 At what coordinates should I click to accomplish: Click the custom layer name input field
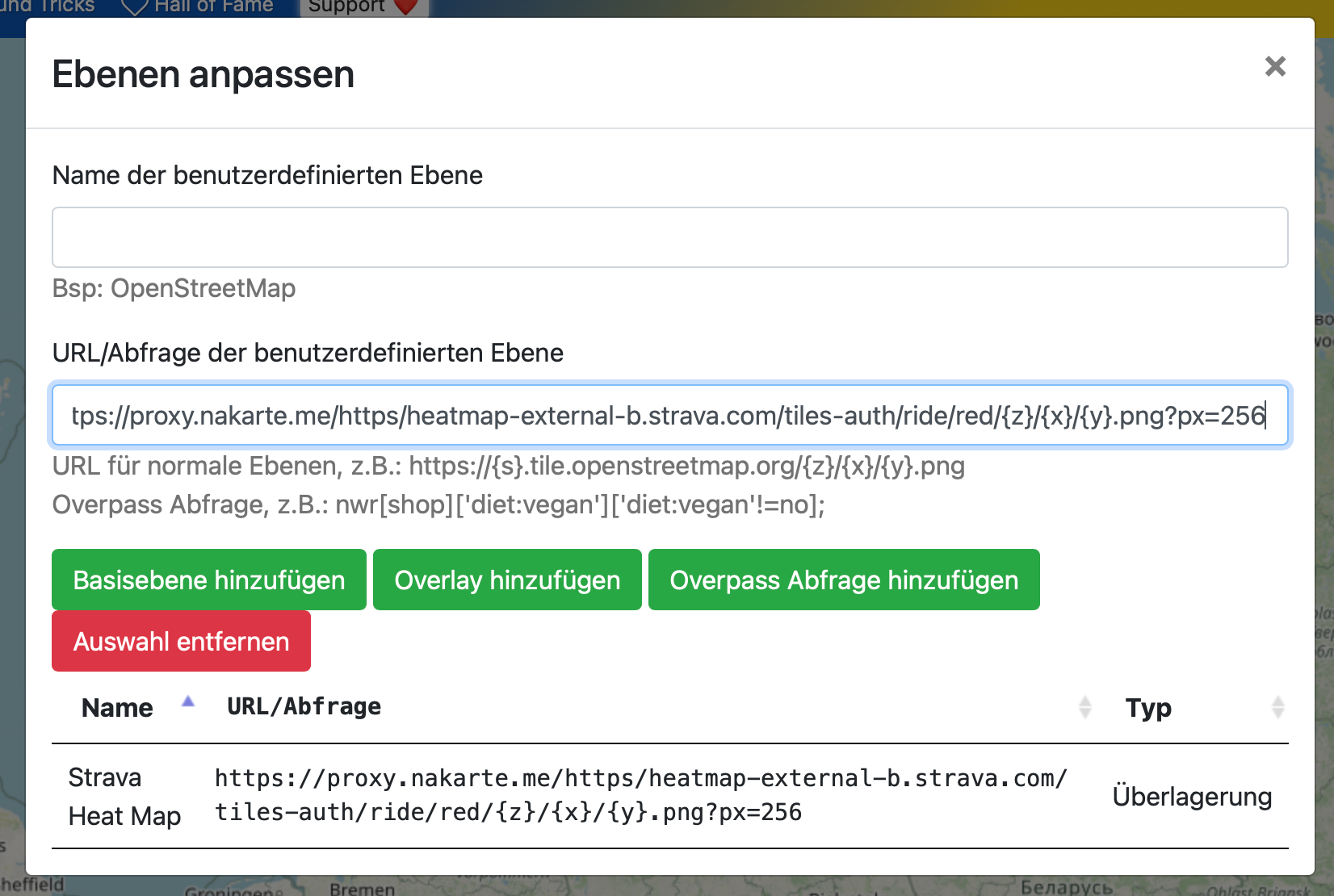pyautogui.click(x=669, y=237)
